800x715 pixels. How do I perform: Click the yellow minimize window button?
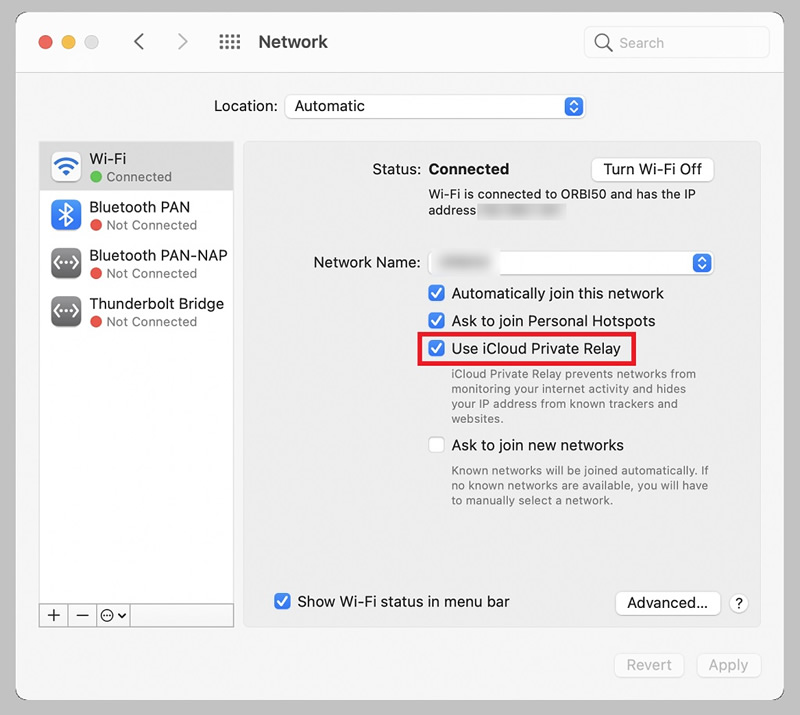68,42
